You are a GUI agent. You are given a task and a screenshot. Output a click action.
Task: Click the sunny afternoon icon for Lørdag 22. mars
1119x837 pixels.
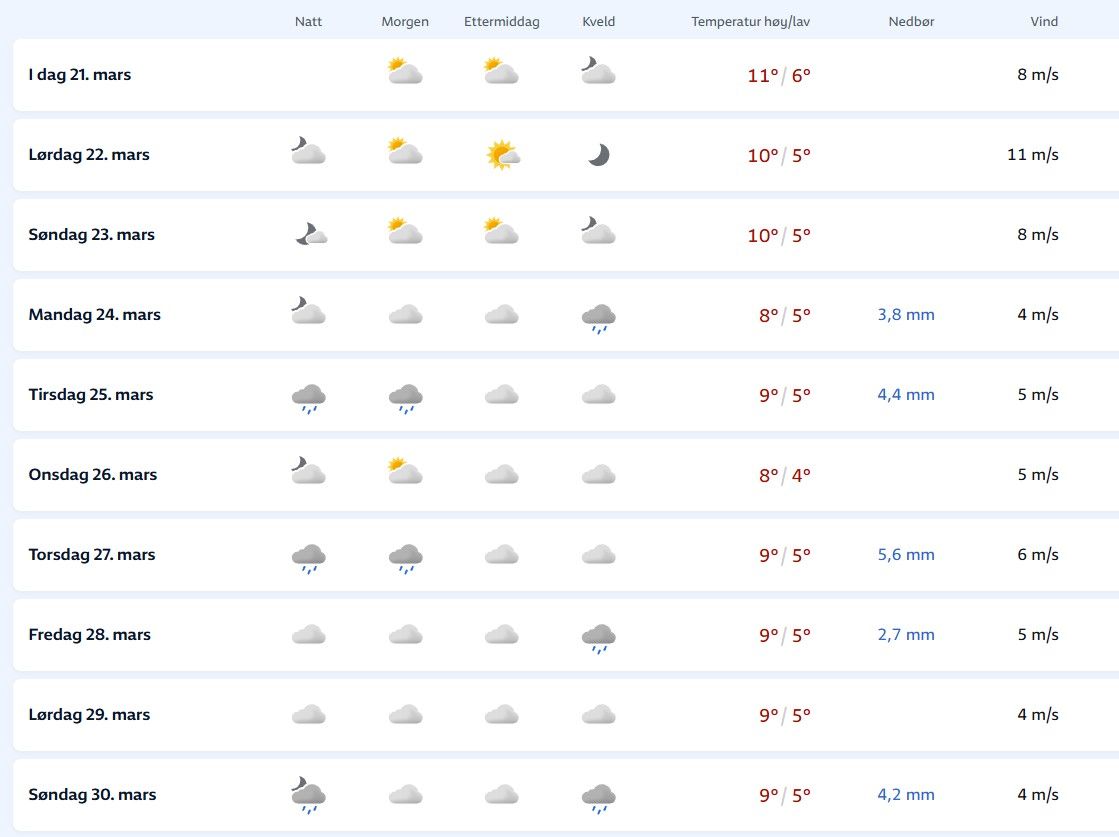pyautogui.click(x=502, y=154)
